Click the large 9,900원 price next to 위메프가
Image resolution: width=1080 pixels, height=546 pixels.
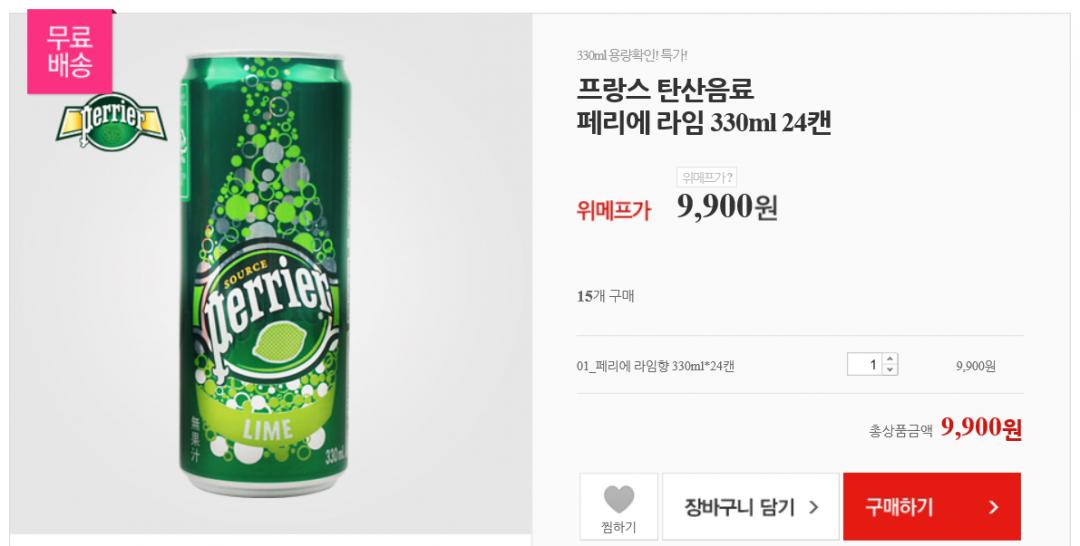(x=727, y=207)
